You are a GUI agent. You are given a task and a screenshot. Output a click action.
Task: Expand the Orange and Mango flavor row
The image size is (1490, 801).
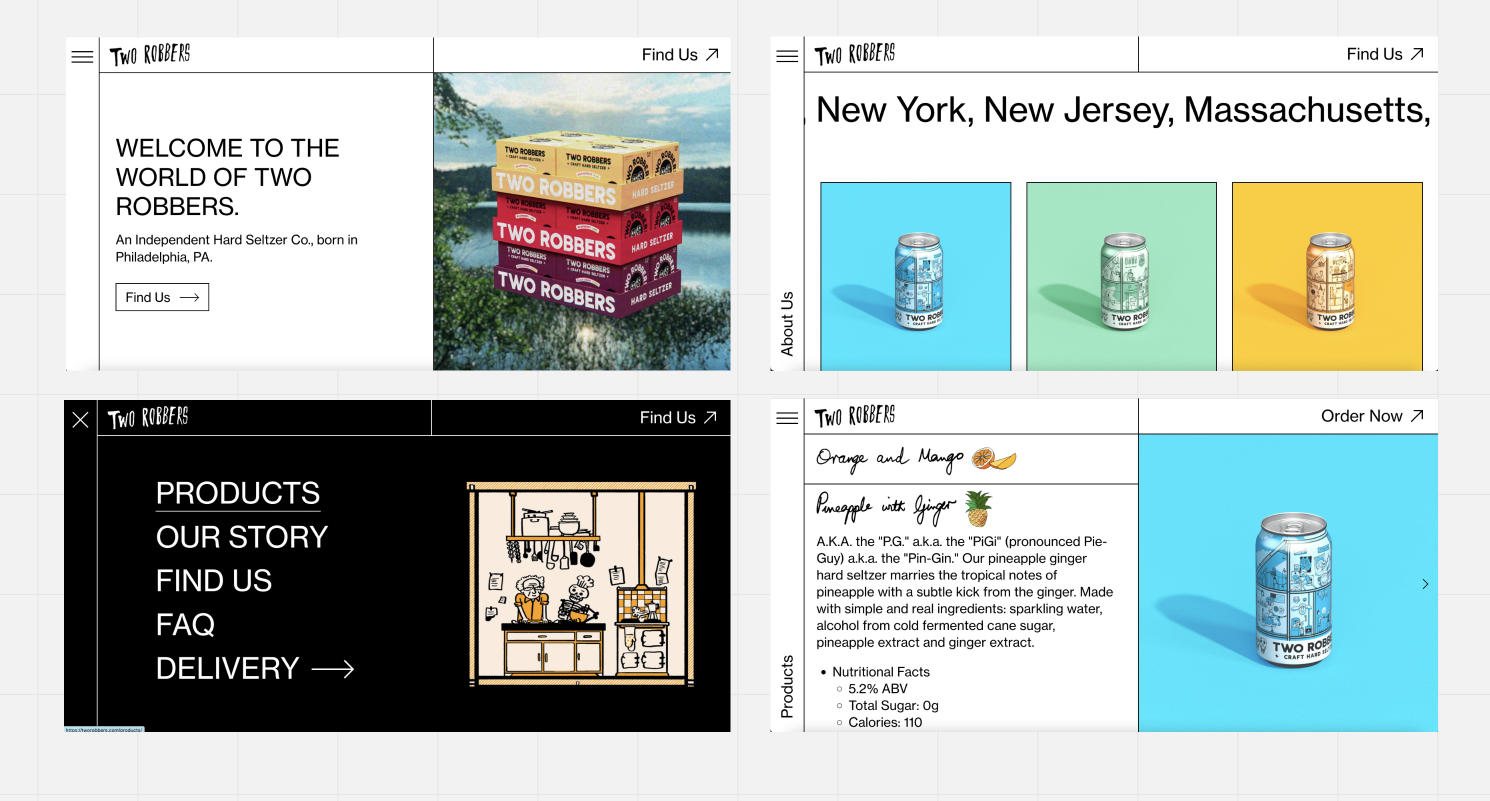coord(971,459)
